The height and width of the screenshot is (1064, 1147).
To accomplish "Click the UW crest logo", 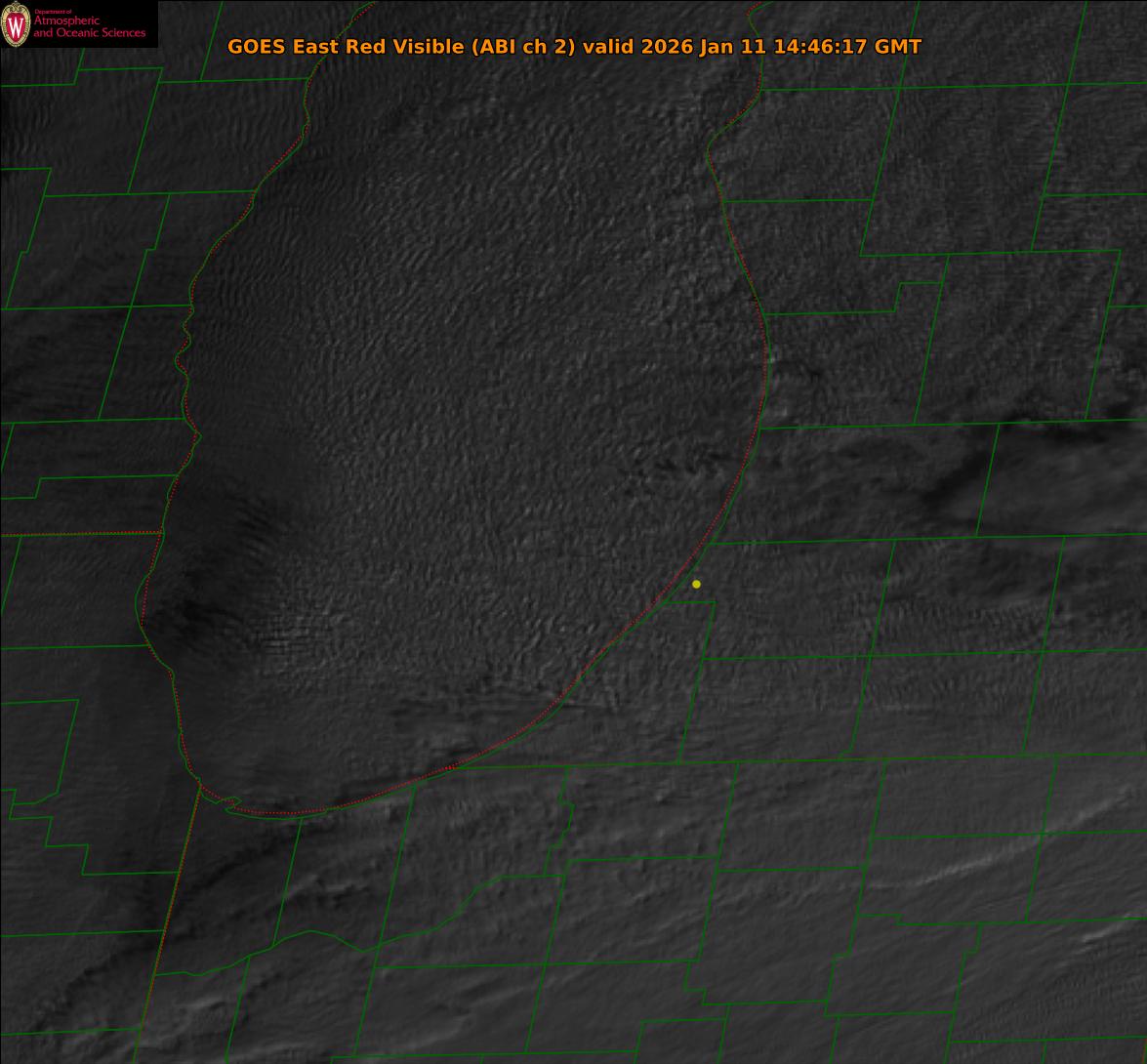I will pyautogui.click(x=16, y=24).
